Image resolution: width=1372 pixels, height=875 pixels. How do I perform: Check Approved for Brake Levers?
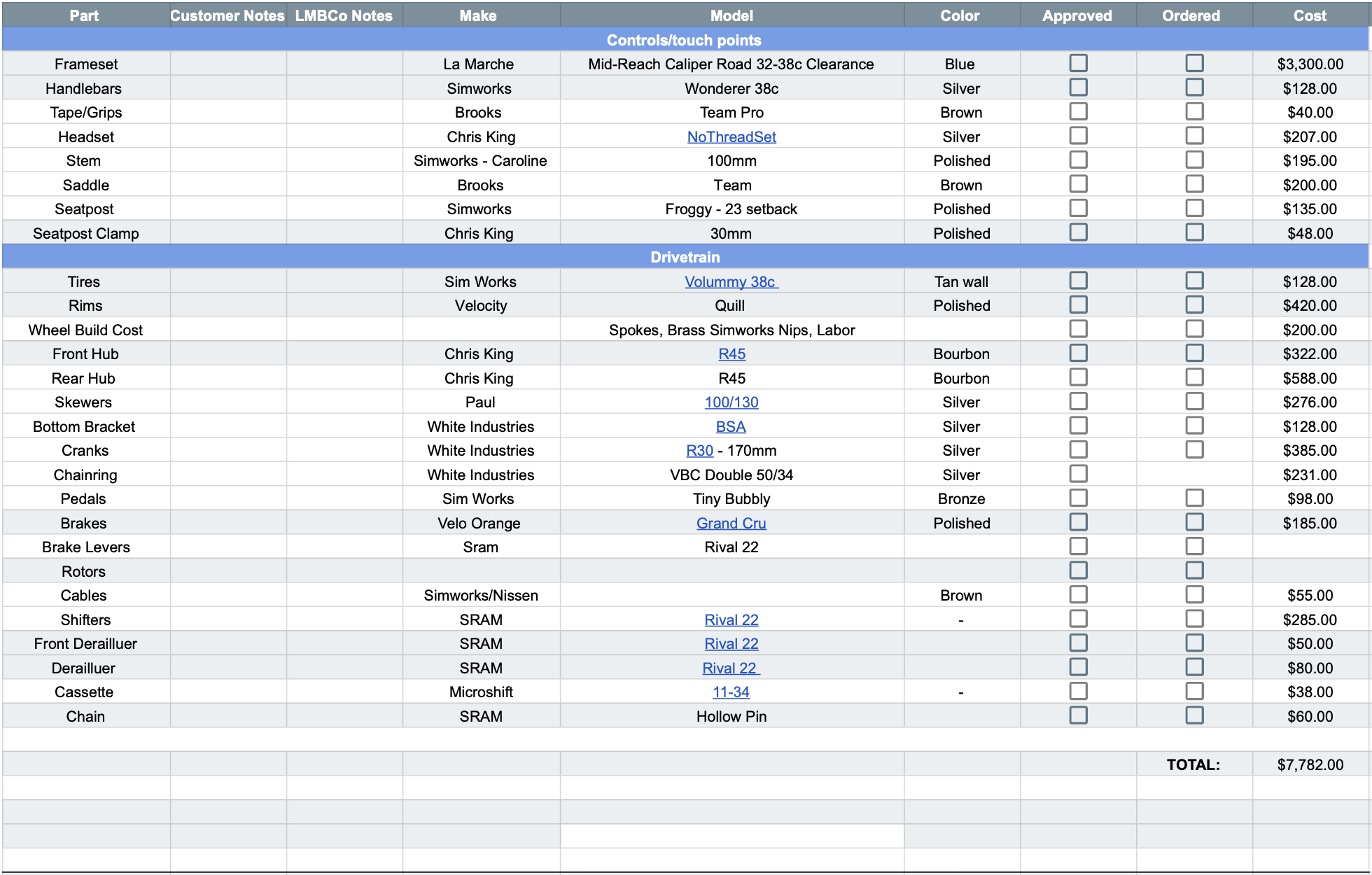point(1078,546)
